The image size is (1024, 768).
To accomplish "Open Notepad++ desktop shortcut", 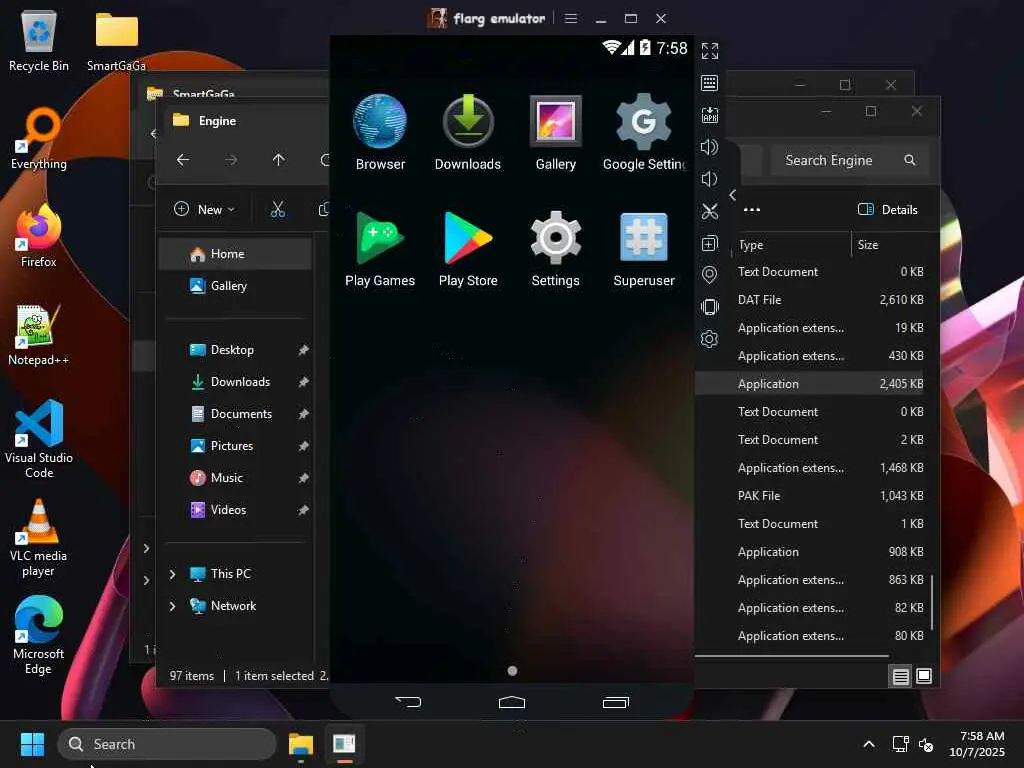I will 39,334.
